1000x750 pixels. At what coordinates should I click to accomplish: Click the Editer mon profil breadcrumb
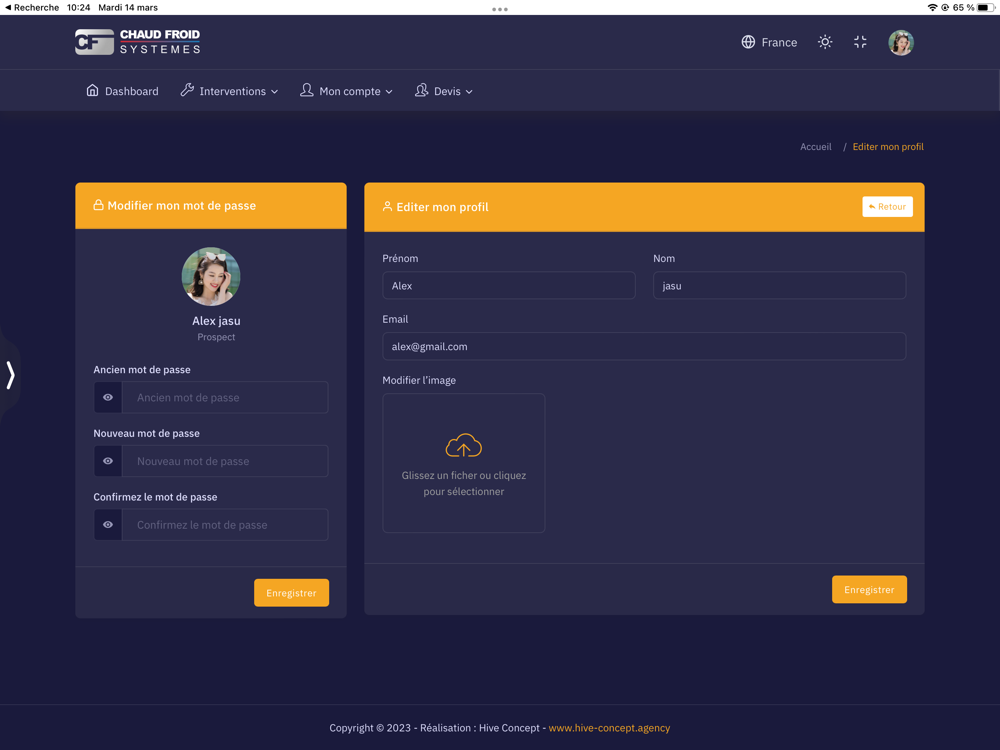[888, 147]
